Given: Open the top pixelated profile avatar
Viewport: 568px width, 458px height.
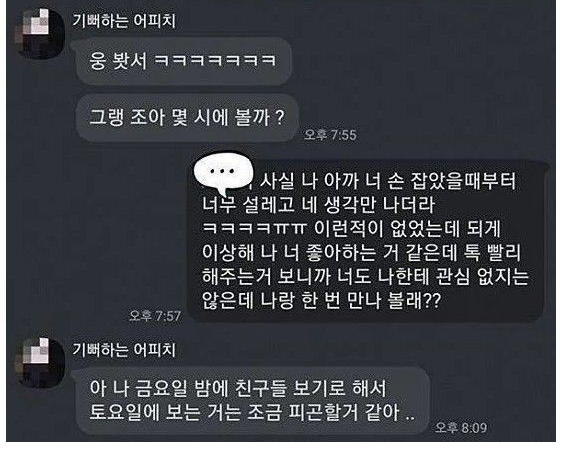Looking at the screenshot, I should click(x=39, y=33).
